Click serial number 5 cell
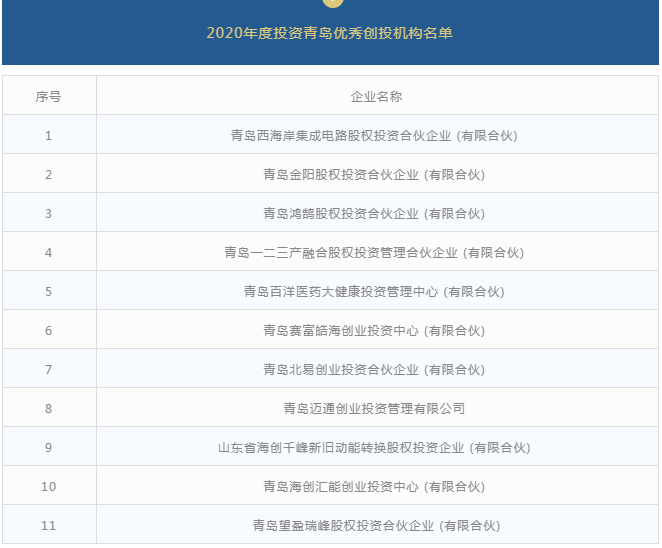The width and height of the screenshot is (662, 548). [x=49, y=290]
